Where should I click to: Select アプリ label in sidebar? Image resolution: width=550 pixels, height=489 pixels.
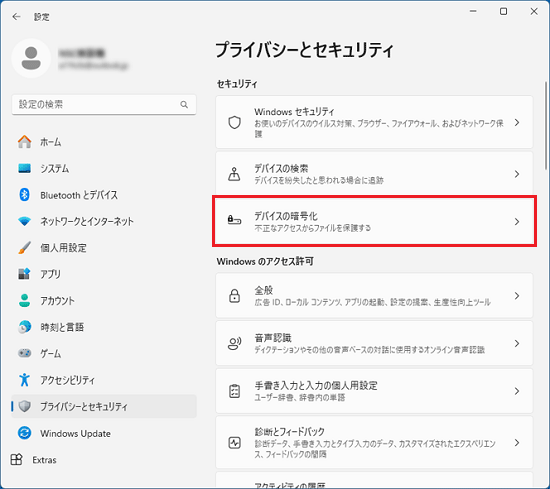[x=50, y=274]
